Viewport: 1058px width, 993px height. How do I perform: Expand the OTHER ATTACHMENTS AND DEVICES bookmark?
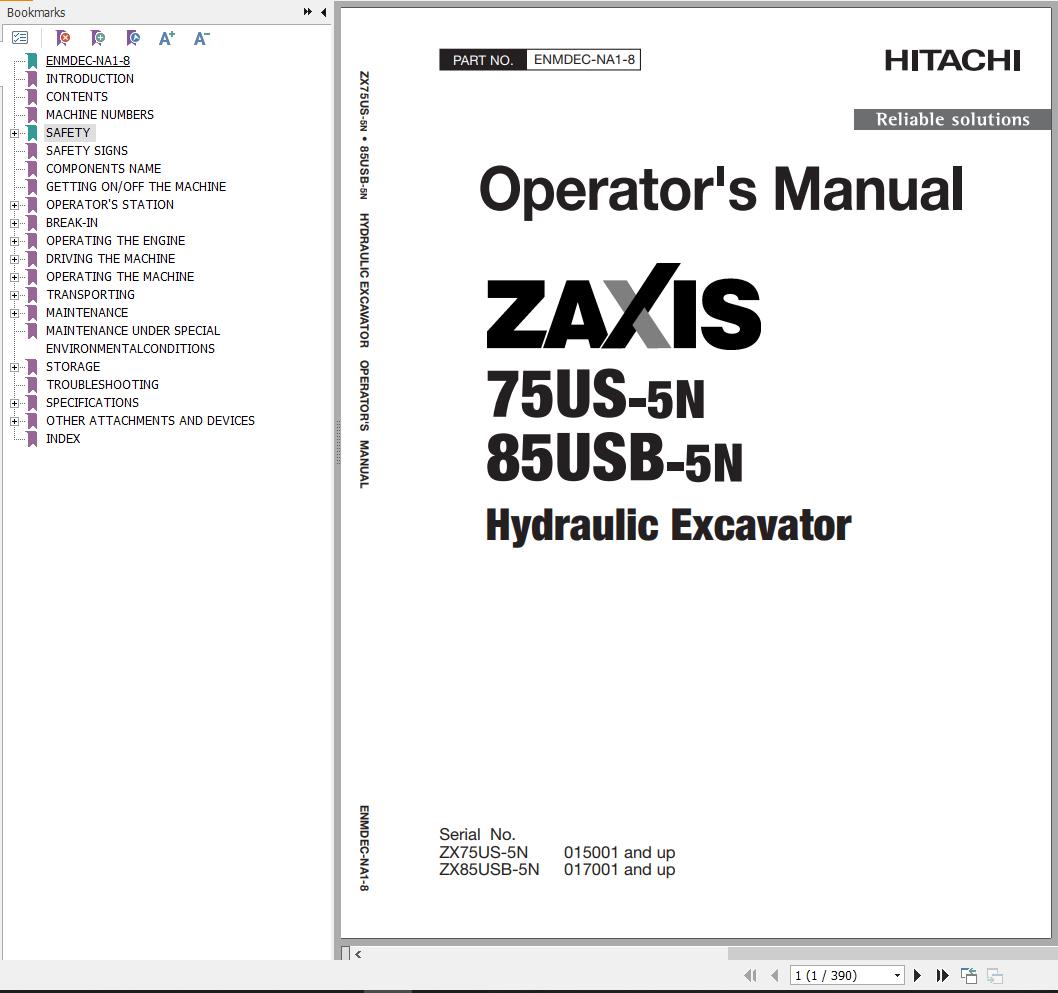tap(14, 421)
